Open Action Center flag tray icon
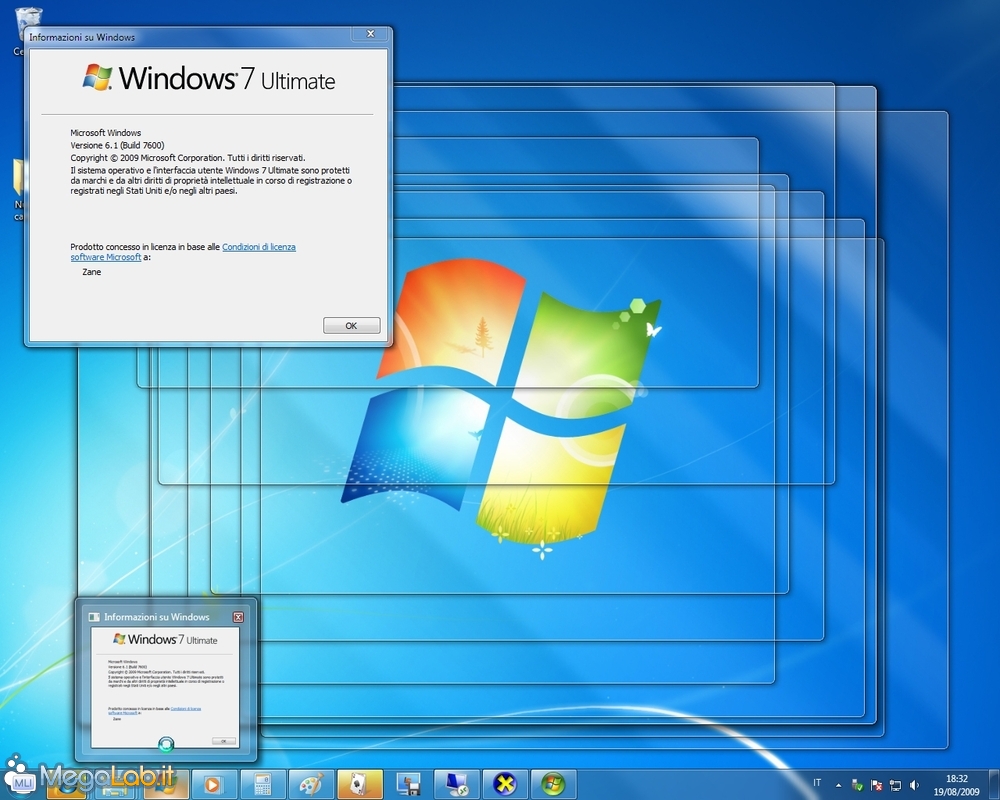Image resolution: width=1000 pixels, height=800 pixels. [876, 785]
